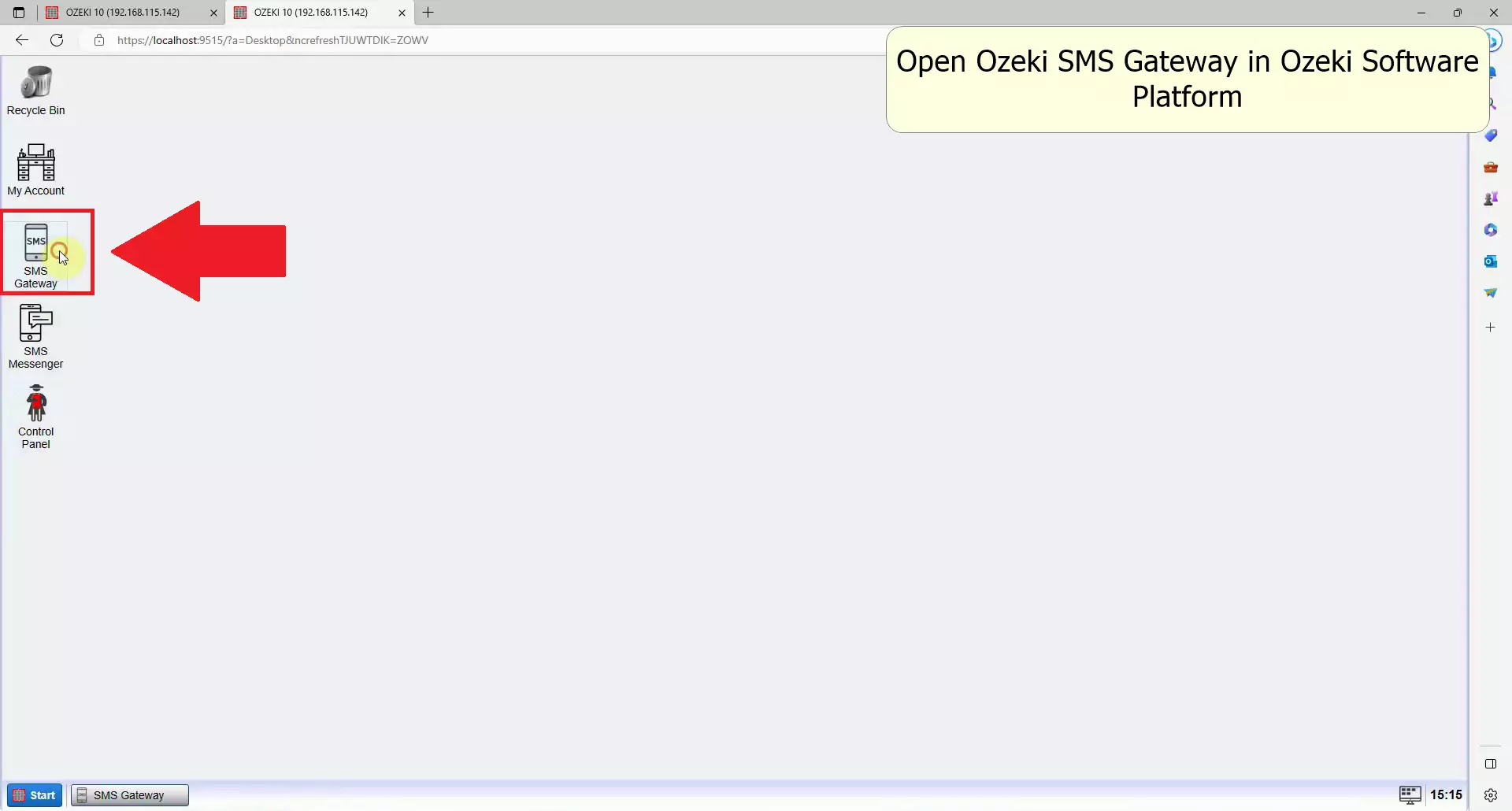Open the Control Panel desktop icon

tap(36, 417)
